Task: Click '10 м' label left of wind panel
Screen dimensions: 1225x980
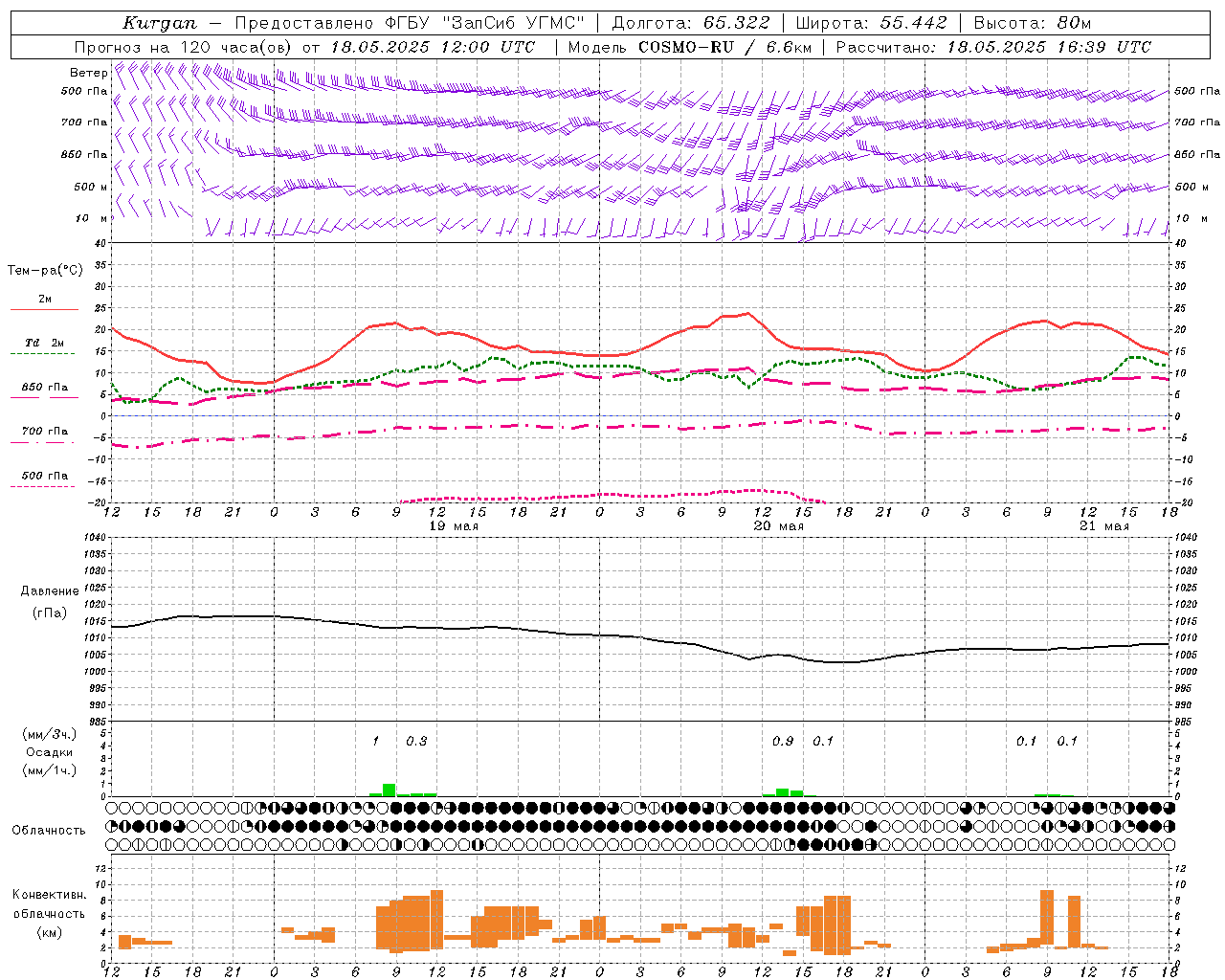Action: point(92,219)
